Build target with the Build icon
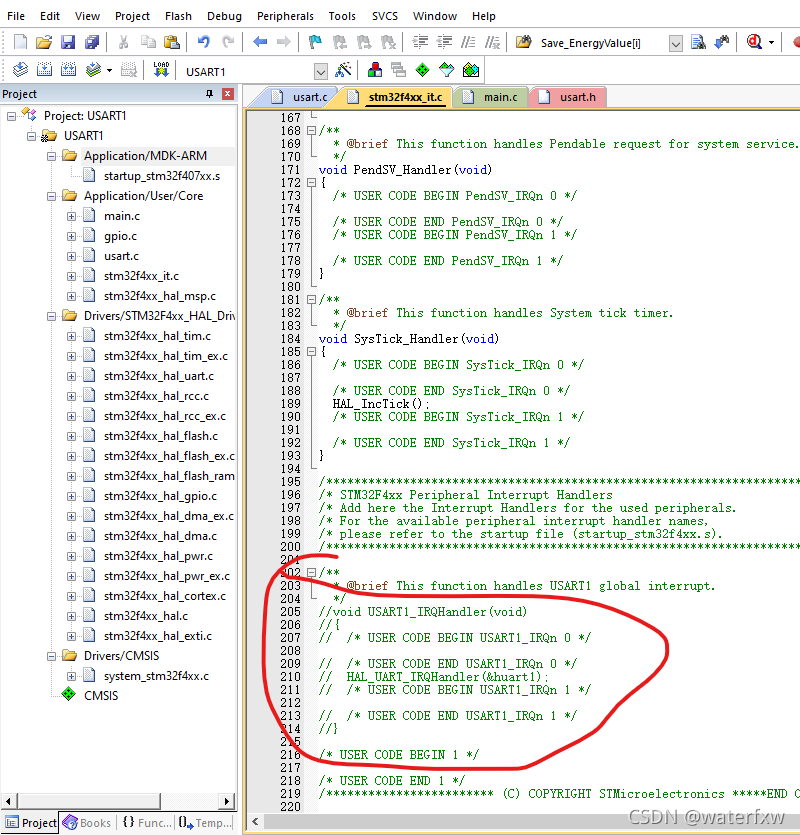Screen dimensions: 800x835 [44, 70]
